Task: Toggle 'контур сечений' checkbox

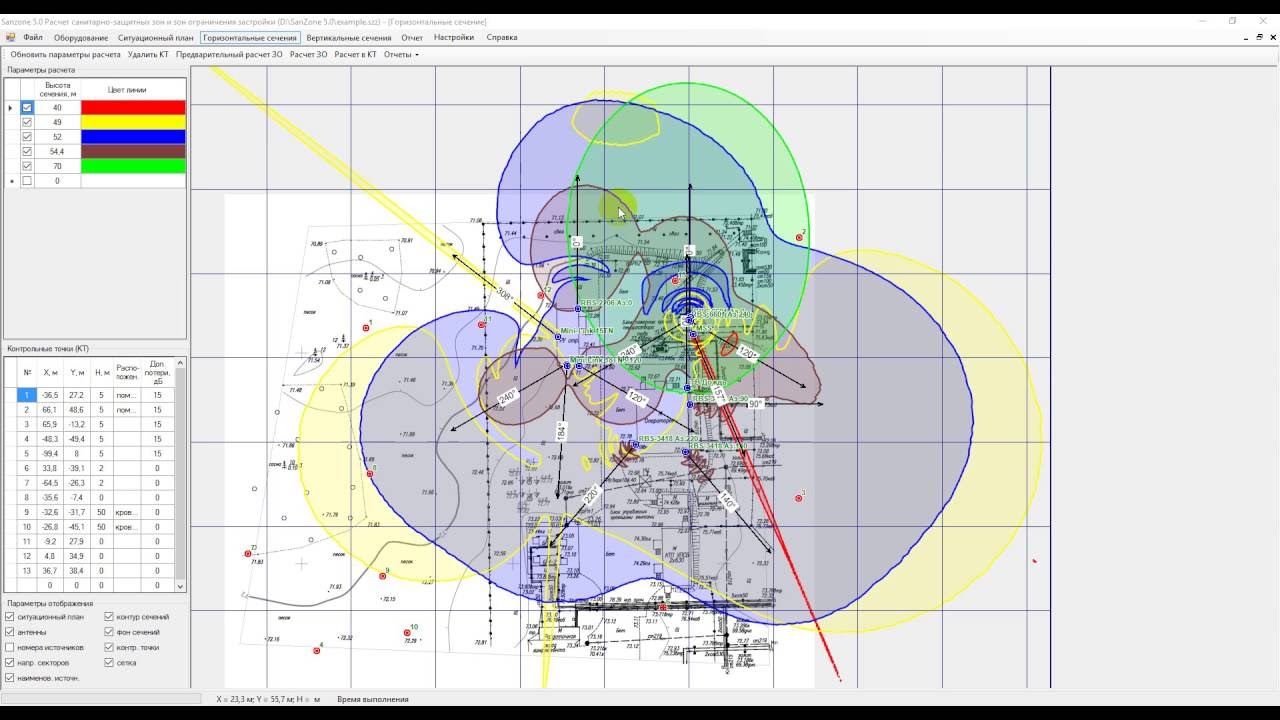Action: (x=109, y=617)
